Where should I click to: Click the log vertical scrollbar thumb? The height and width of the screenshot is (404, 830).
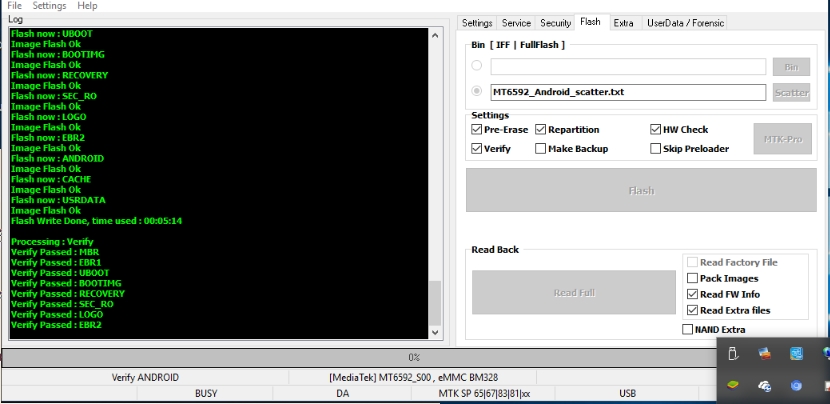(x=435, y=303)
